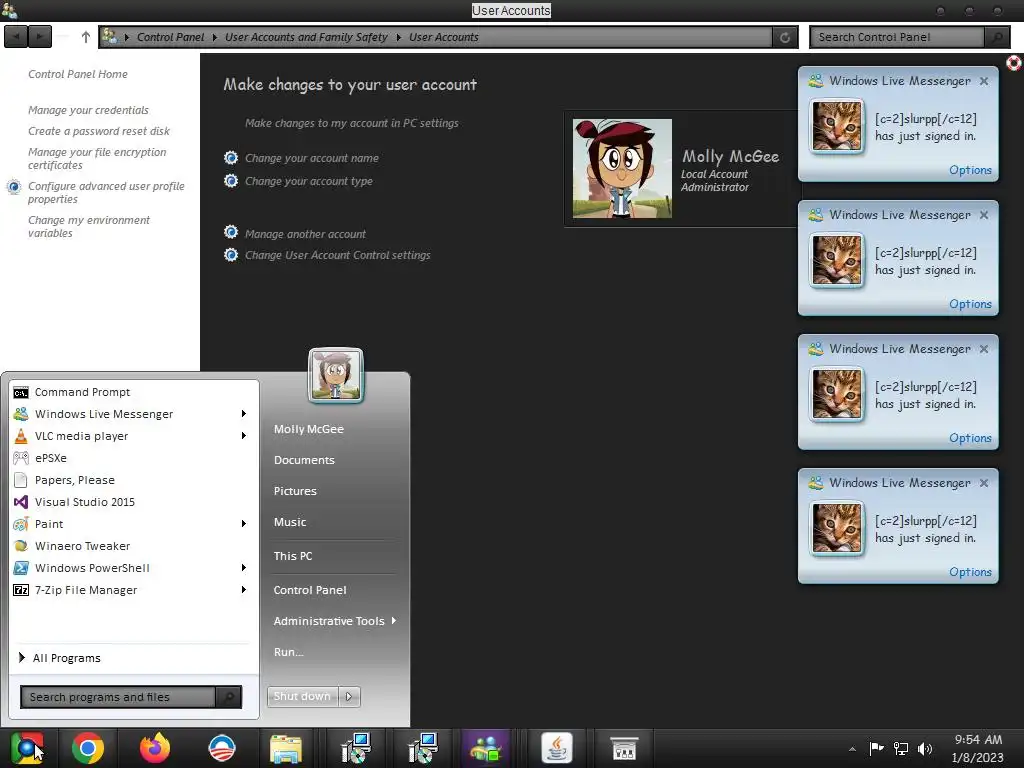Viewport: 1024px width, 768px height.
Task: Click the Shut down button
Action: pyautogui.click(x=302, y=696)
